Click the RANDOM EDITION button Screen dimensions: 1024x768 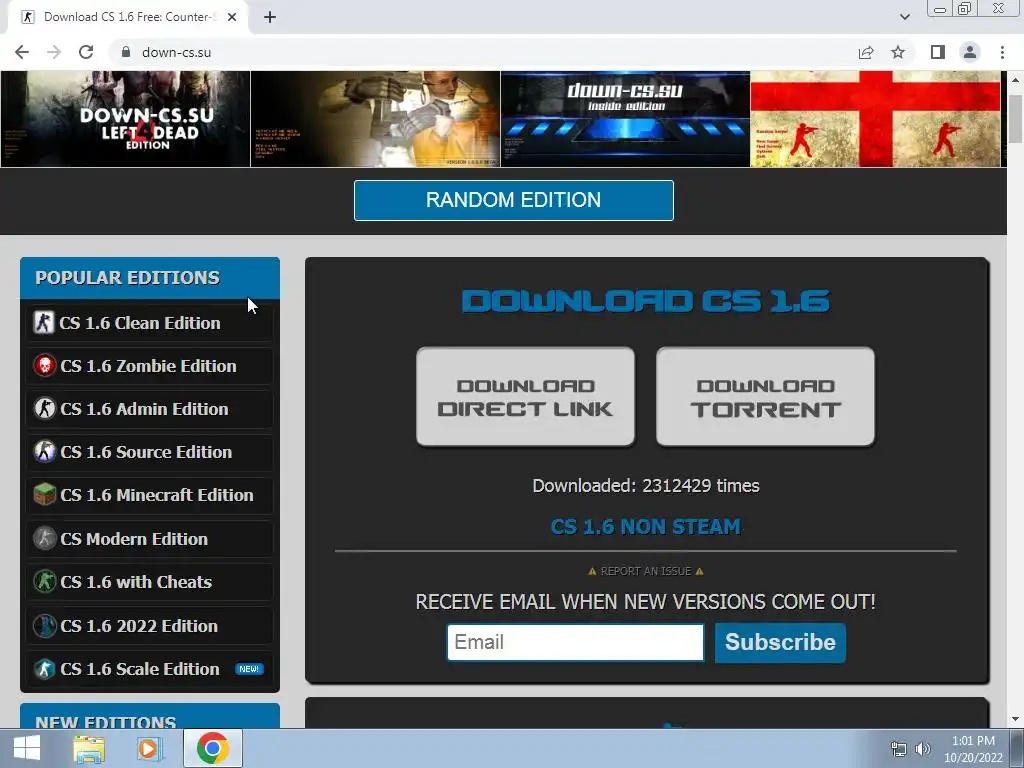[x=514, y=200]
